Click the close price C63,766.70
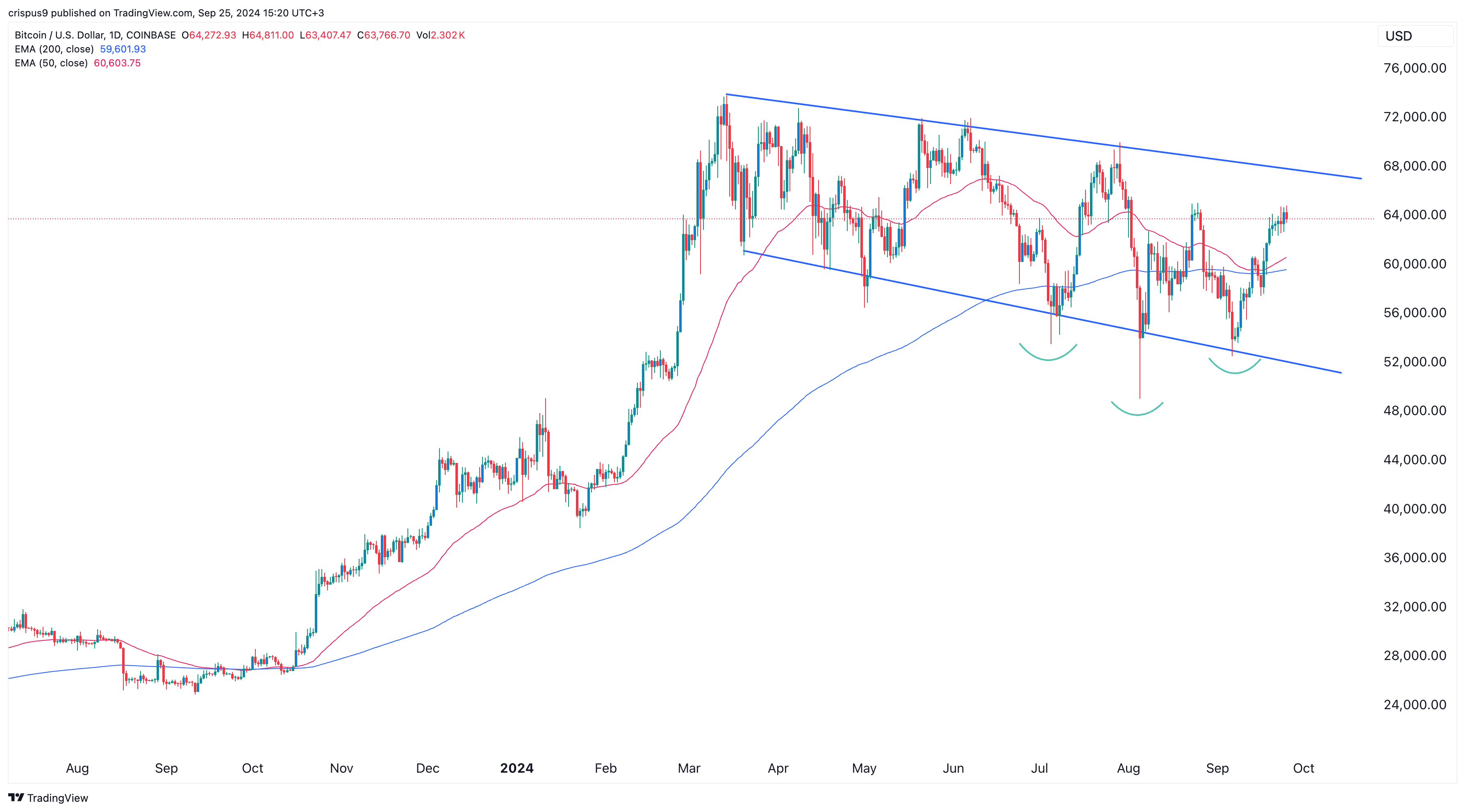Screen dimensions: 1465x812 (x=383, y=35)
